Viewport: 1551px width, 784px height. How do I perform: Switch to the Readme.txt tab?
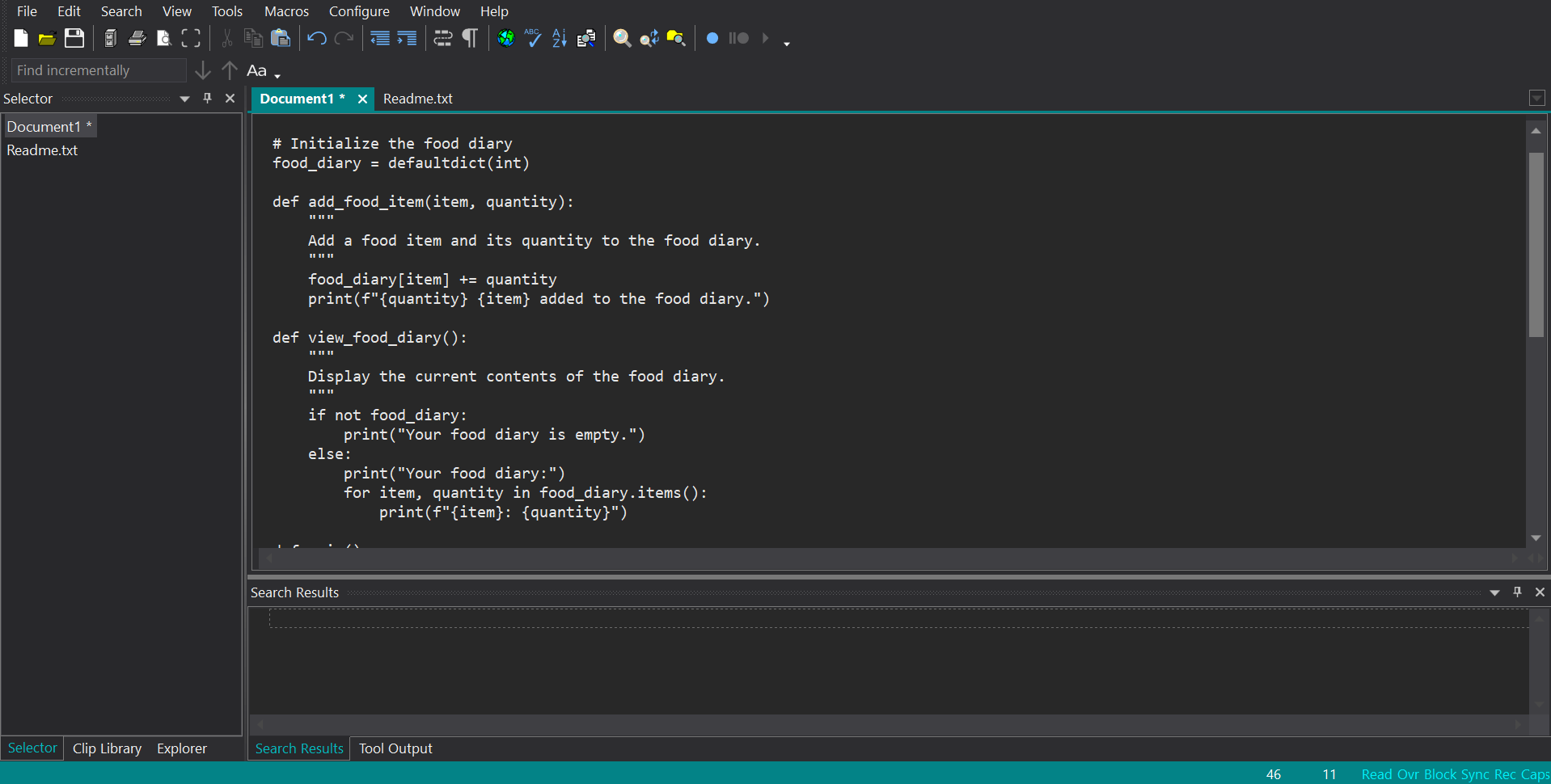pyautogui.click(x=417, y=99)
